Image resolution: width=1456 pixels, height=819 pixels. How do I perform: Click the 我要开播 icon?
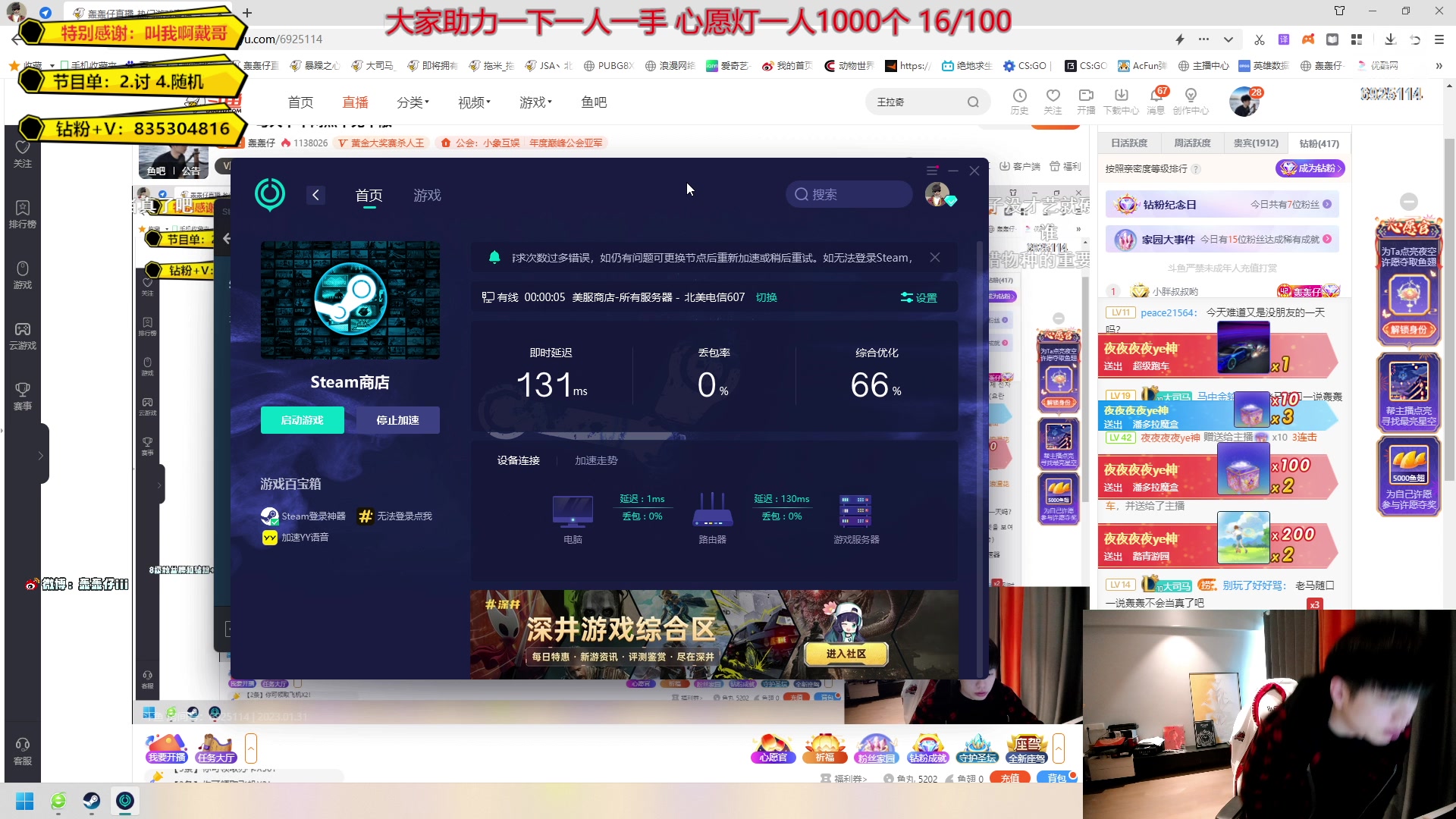click(166, 748)
